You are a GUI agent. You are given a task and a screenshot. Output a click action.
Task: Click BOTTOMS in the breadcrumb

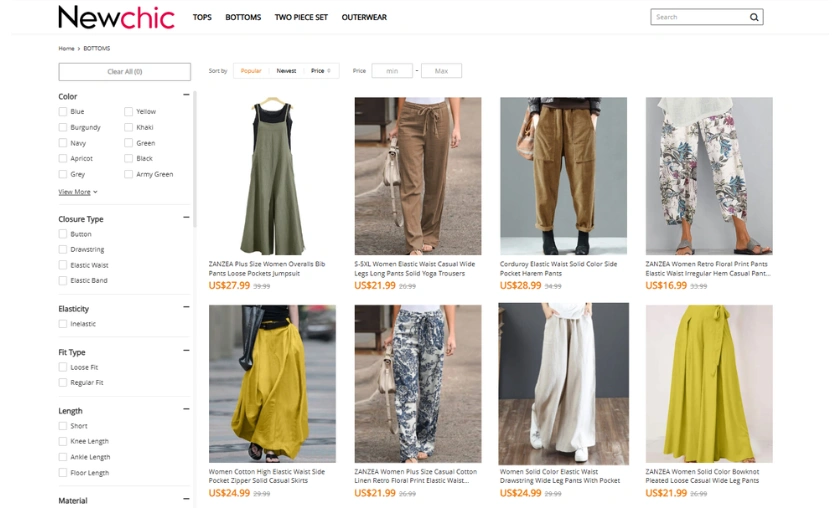click(x=96, y=48)
